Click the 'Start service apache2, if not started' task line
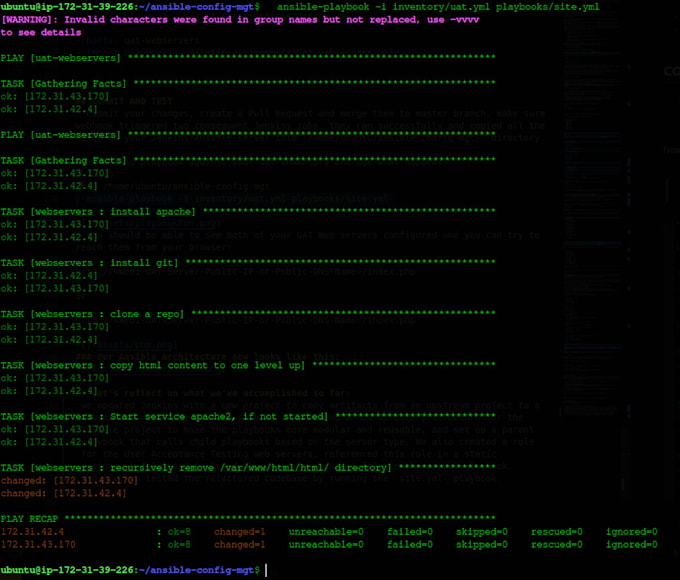680x580 pixels. coord(164,416)
